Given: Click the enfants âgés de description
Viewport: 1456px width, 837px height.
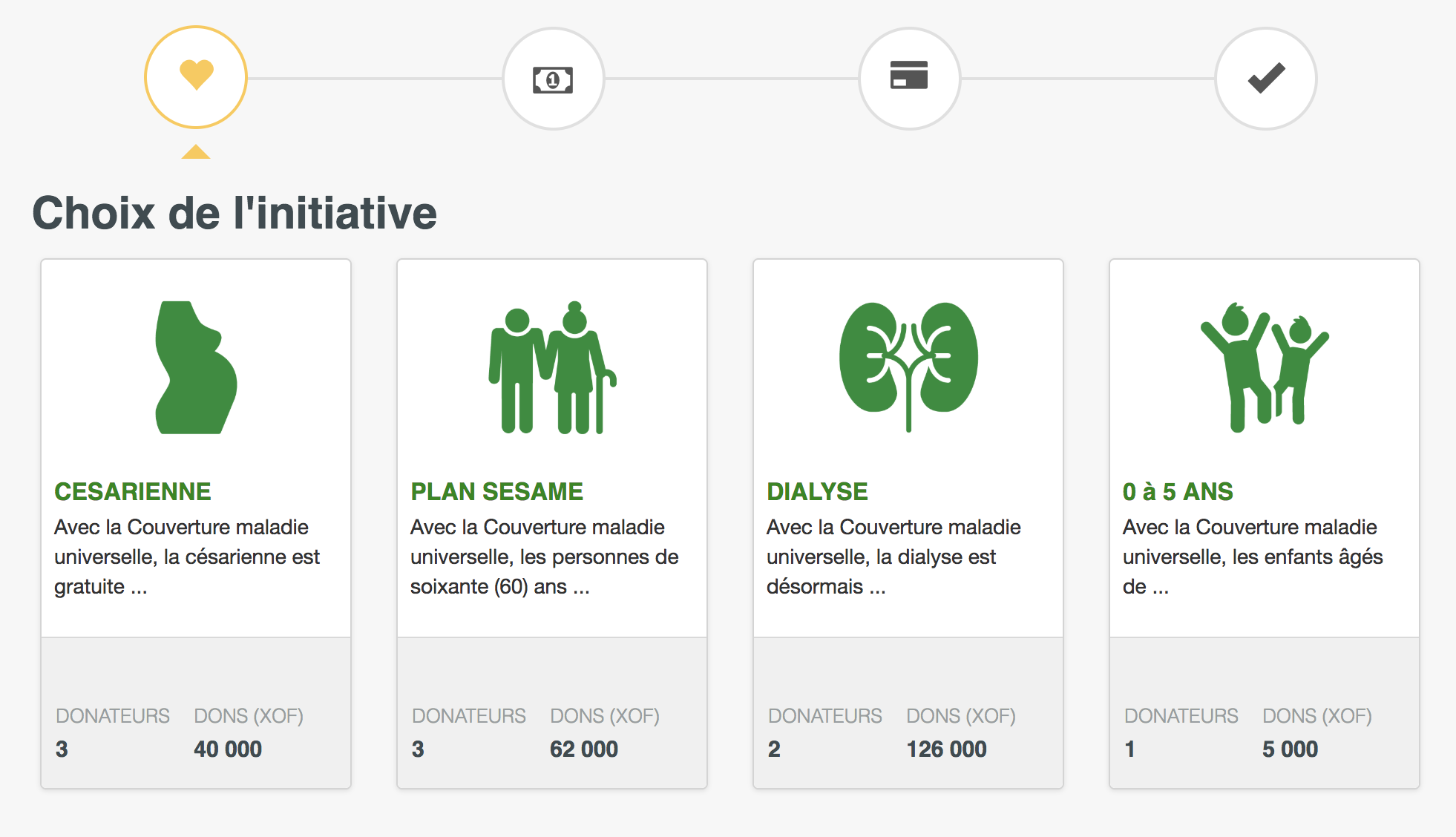Looking at the screenshot, I should pos(1253,557).
